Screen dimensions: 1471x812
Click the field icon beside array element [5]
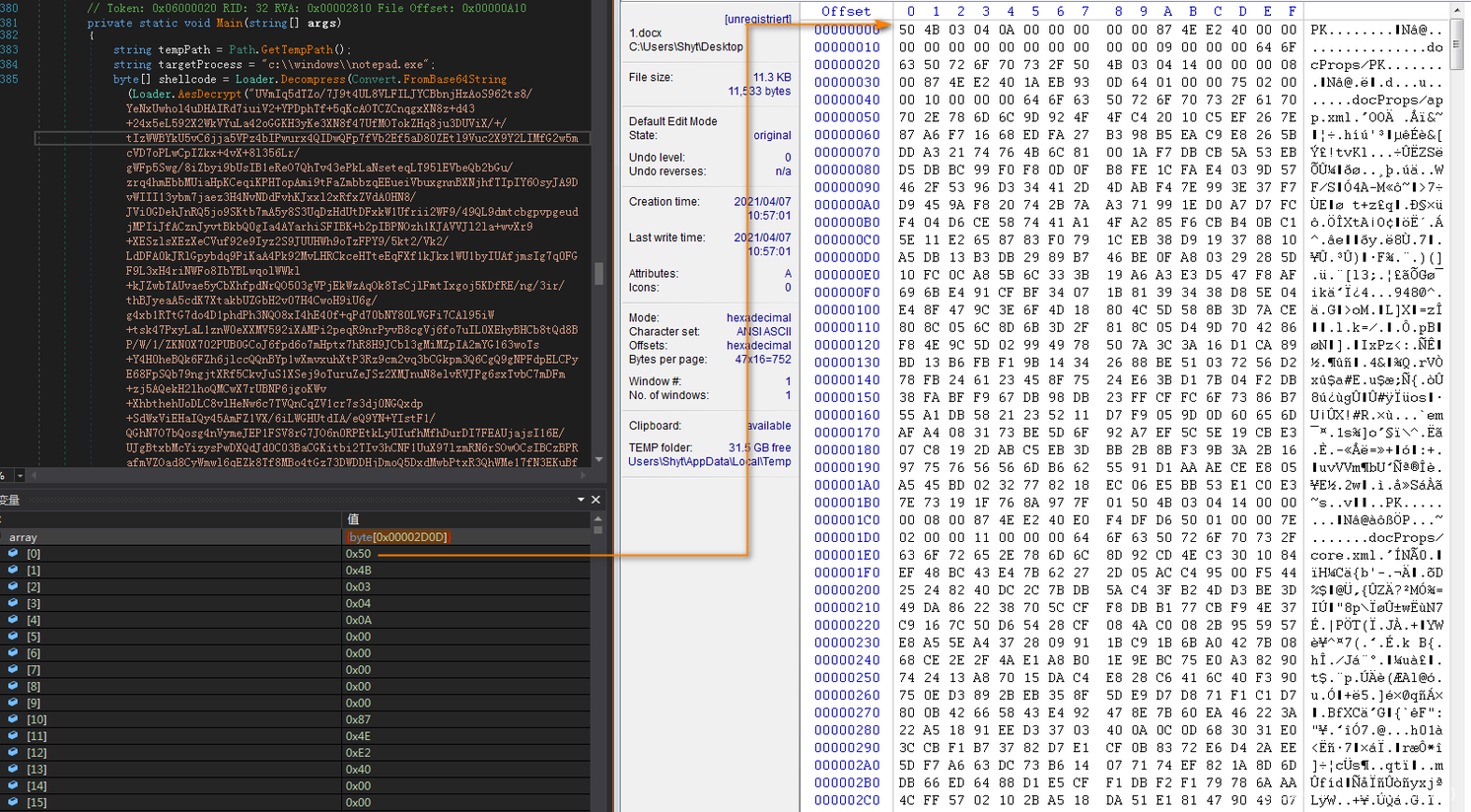[x=13, y=637]
